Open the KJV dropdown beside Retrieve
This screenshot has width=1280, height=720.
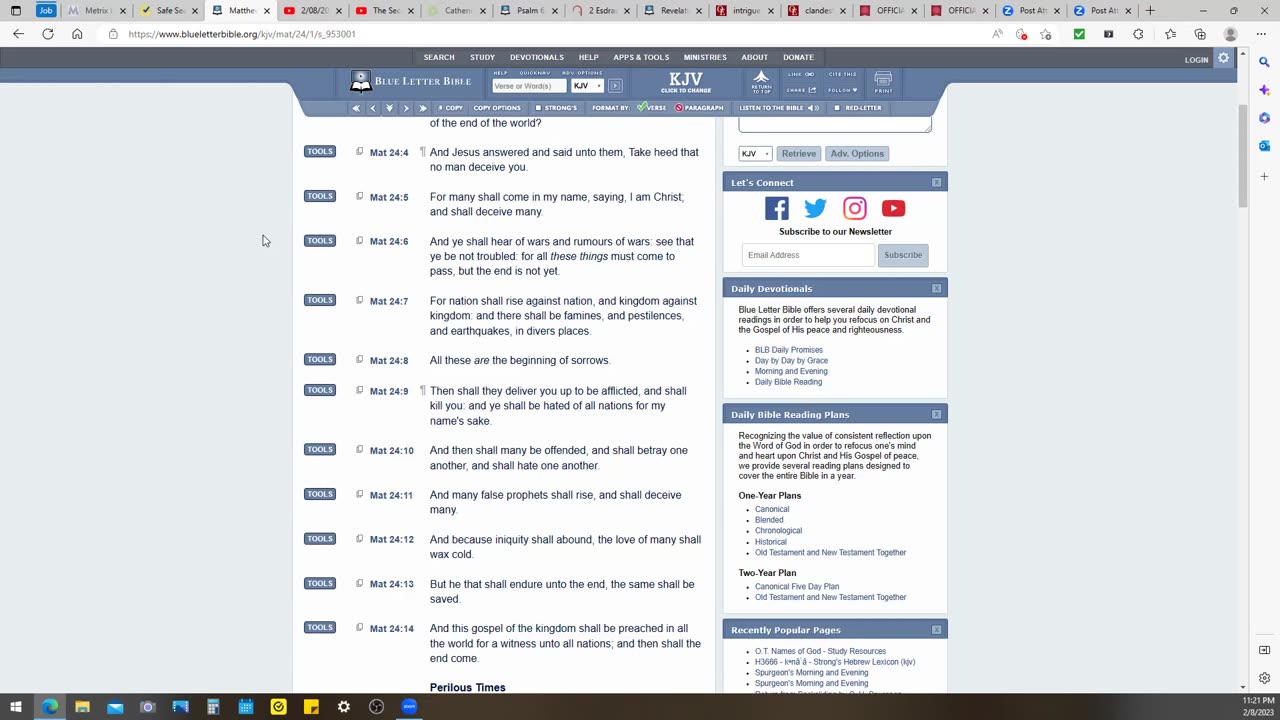(x=754, y=154)
